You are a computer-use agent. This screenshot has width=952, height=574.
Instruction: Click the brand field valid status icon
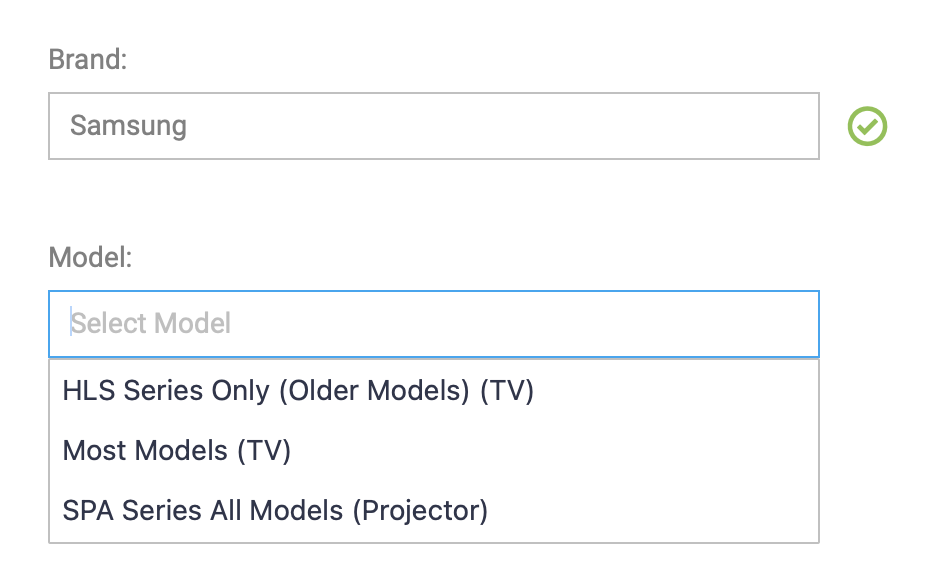[867, 127]
